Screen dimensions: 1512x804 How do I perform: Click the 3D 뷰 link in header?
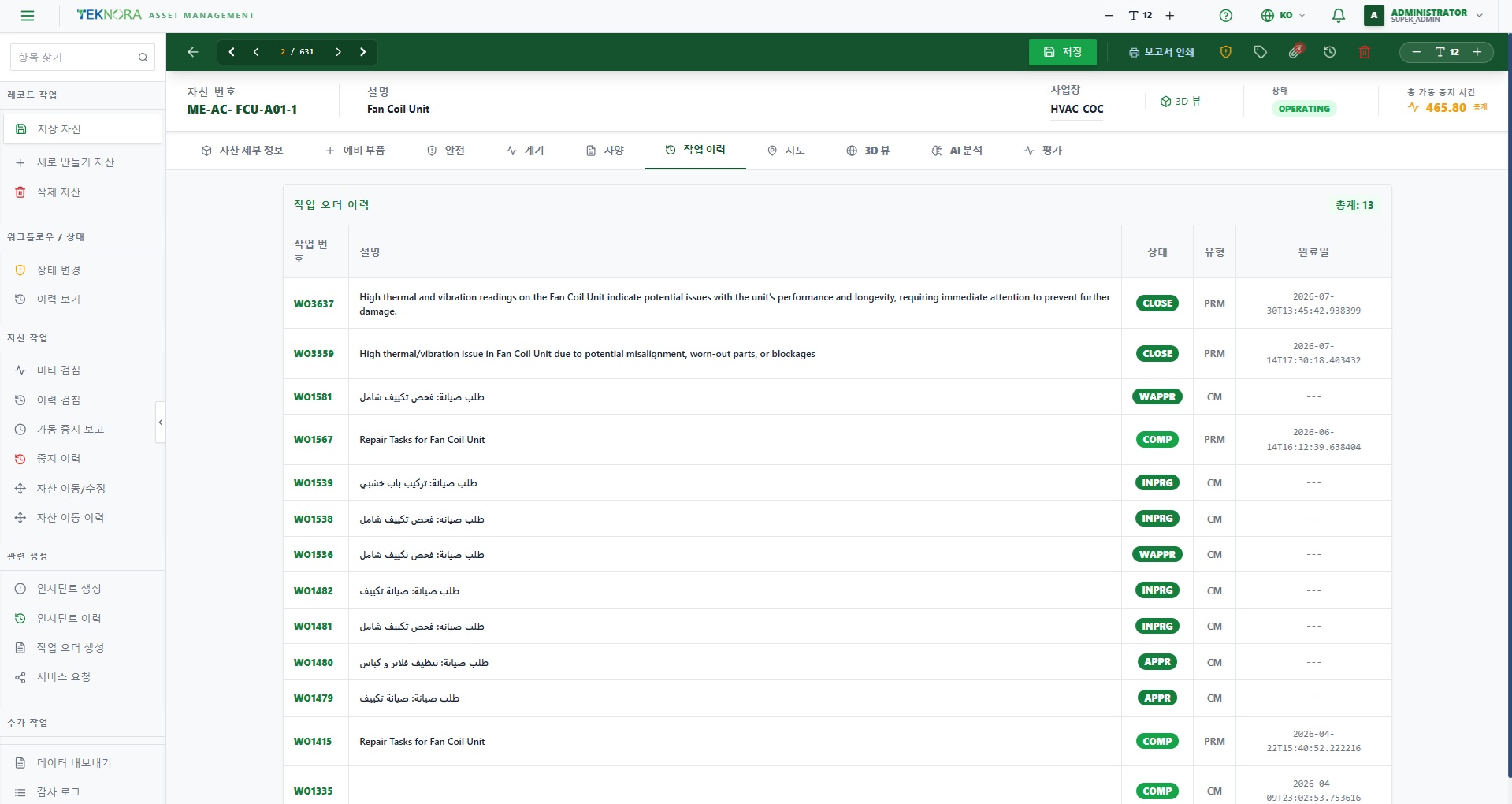1180,102
